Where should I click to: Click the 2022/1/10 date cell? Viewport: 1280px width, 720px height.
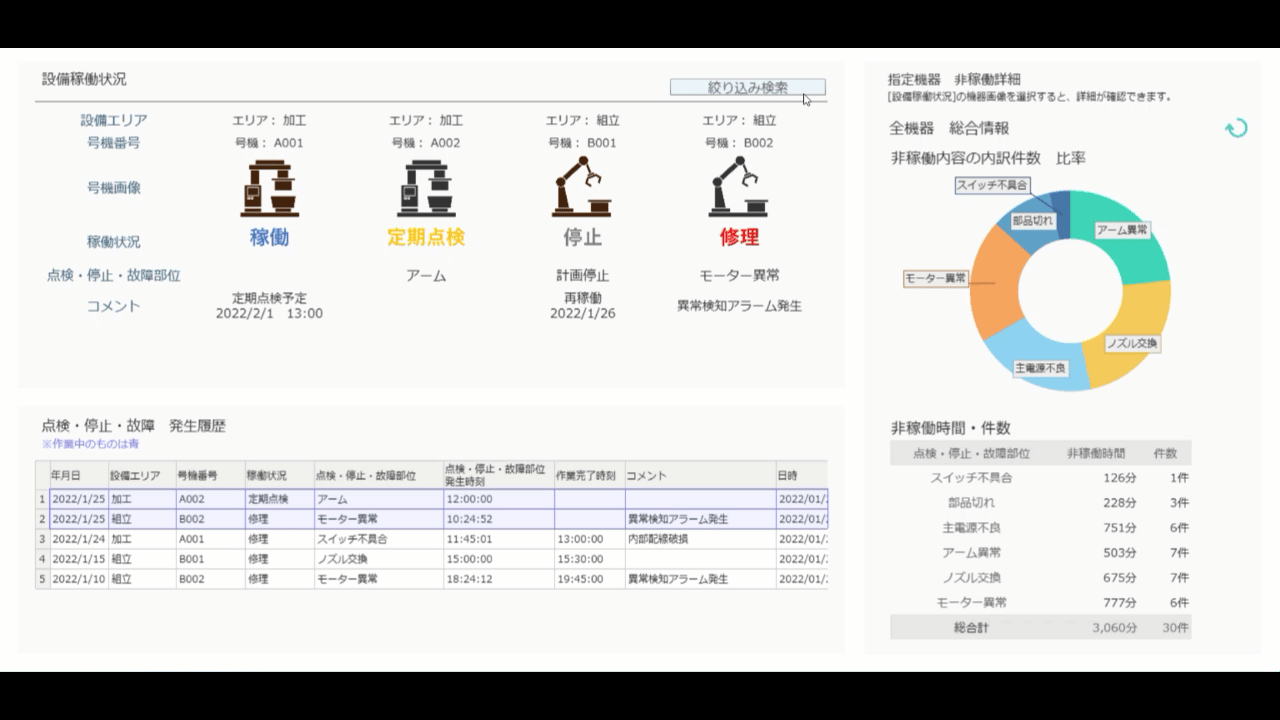pos(78,579)
